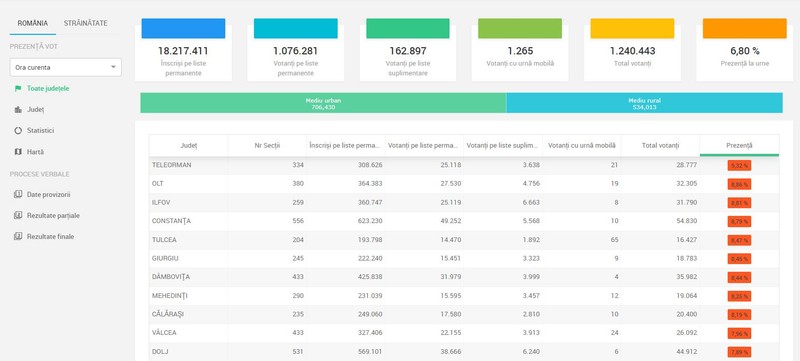
Task: Click the turnout badge in the OLT row
Action: [739, 184]
